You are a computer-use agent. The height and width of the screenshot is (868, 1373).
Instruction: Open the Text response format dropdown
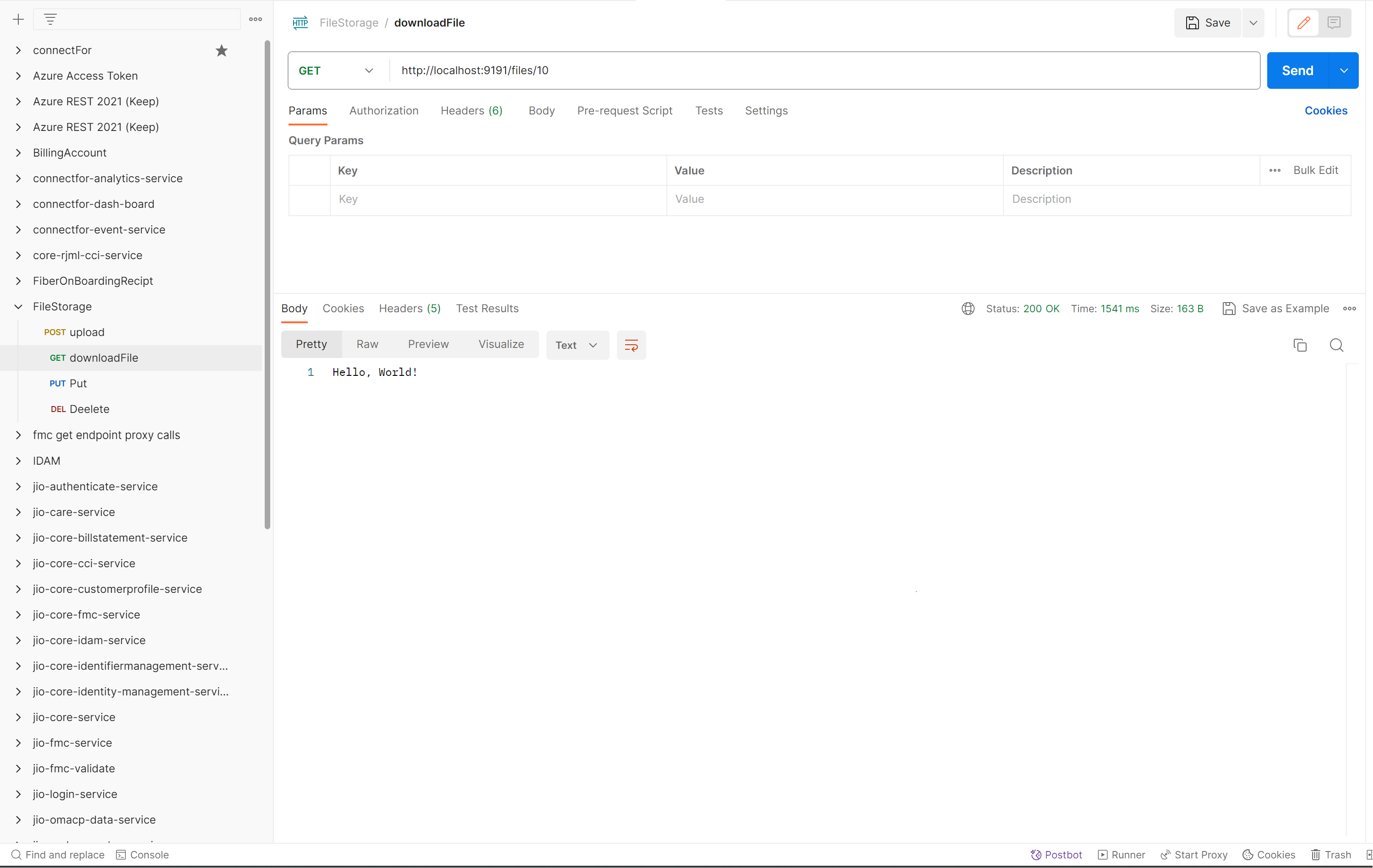pyautogui.click(x=577, y=345)
